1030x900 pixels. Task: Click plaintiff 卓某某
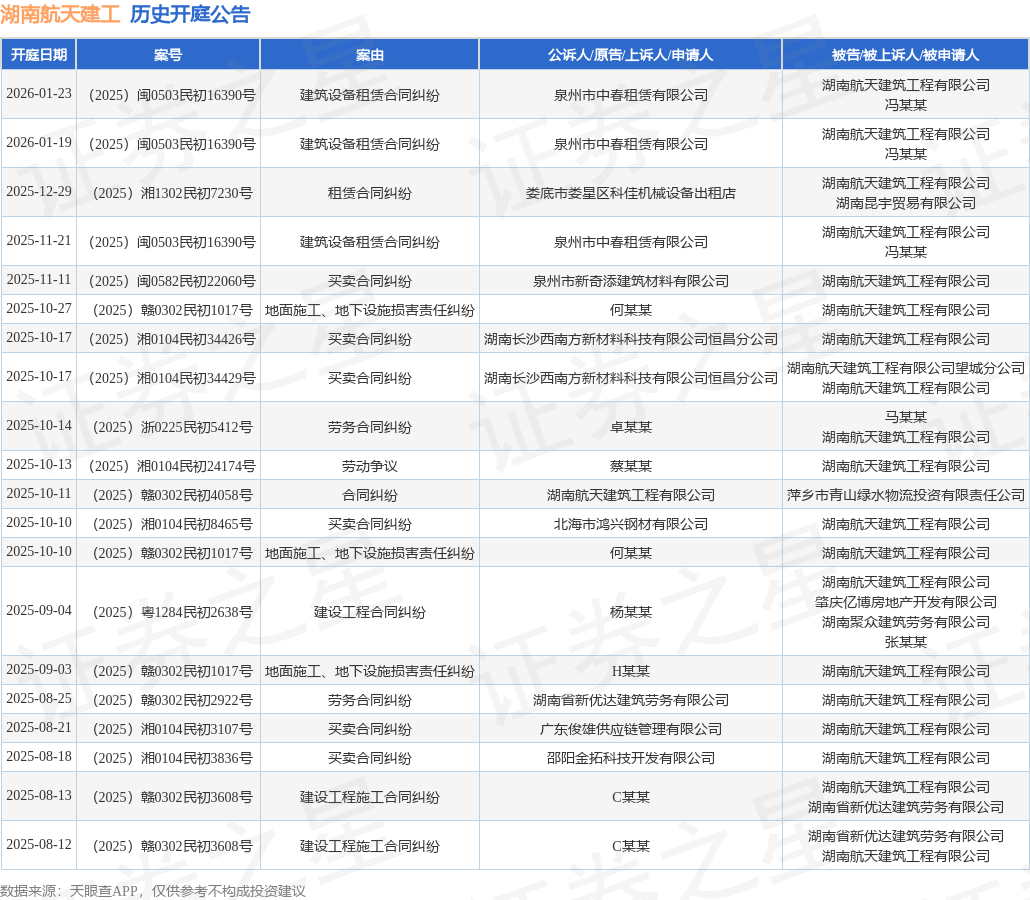(x=631, y=427)
